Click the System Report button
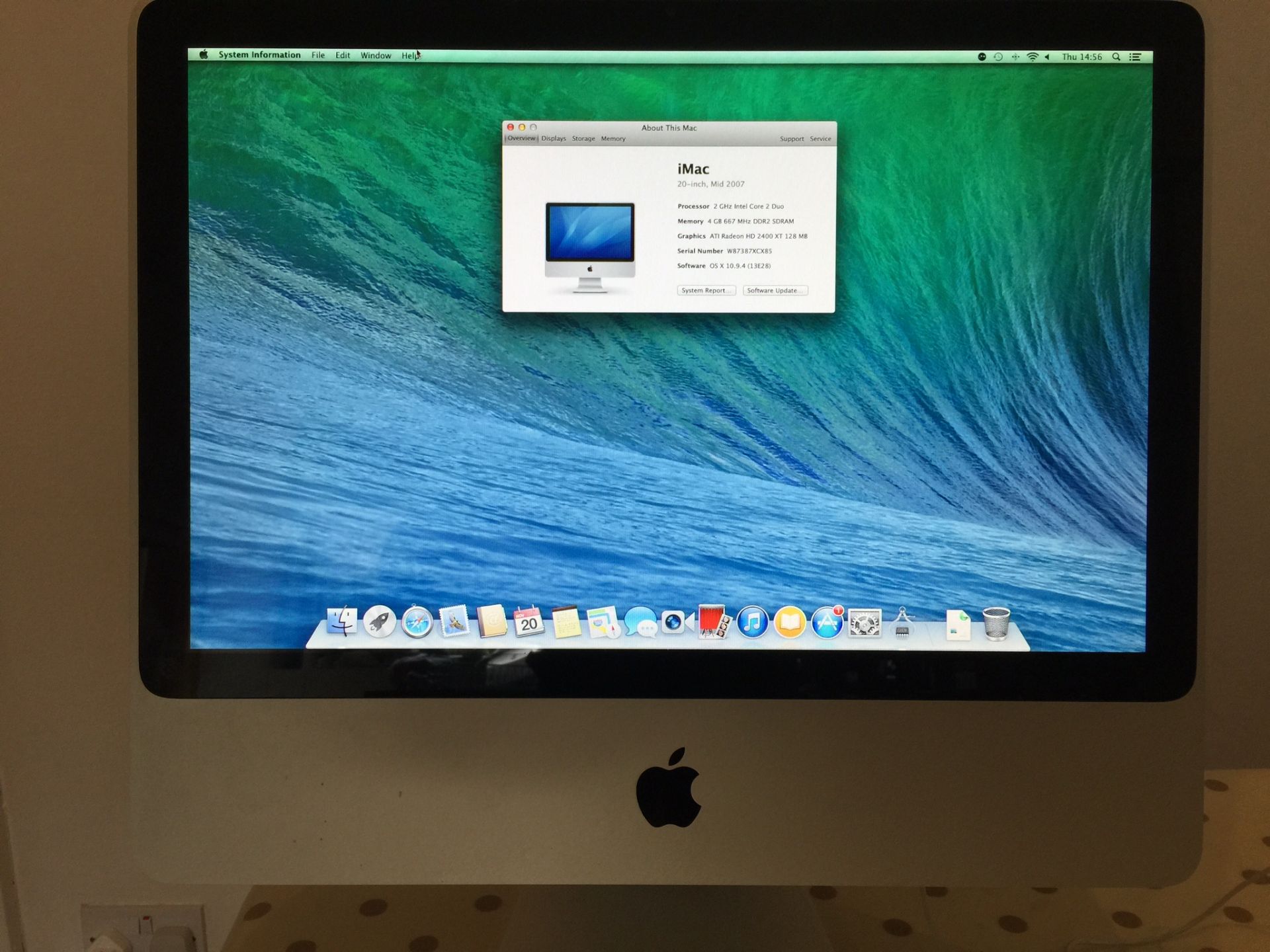 click(x=706, y=290)
